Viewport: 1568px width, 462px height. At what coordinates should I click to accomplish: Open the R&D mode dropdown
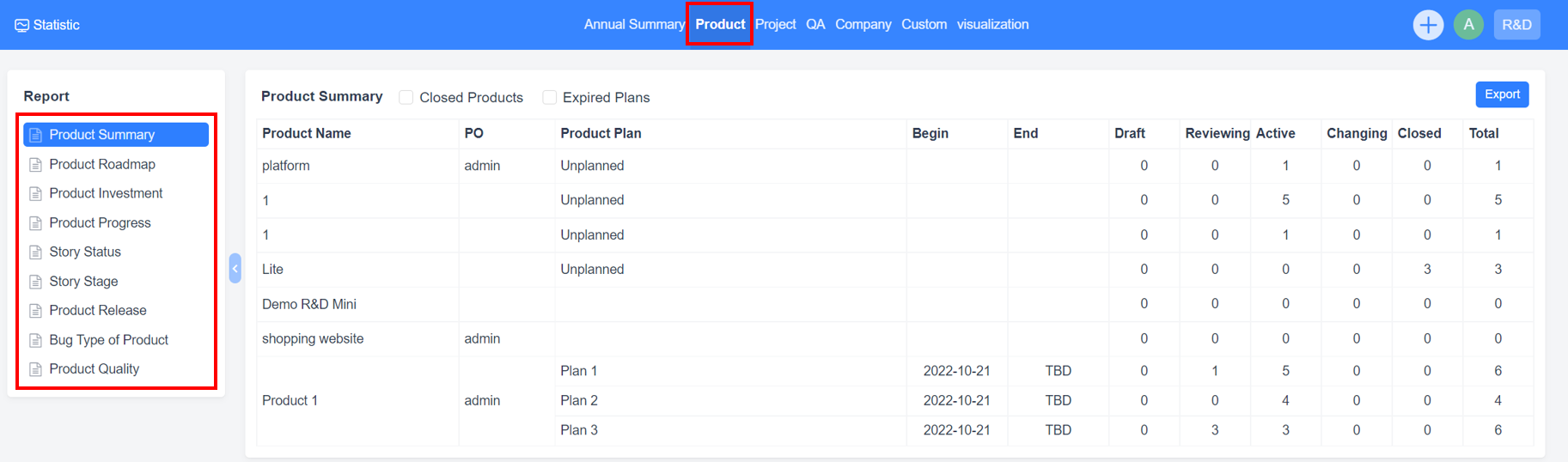[1516, 25]
